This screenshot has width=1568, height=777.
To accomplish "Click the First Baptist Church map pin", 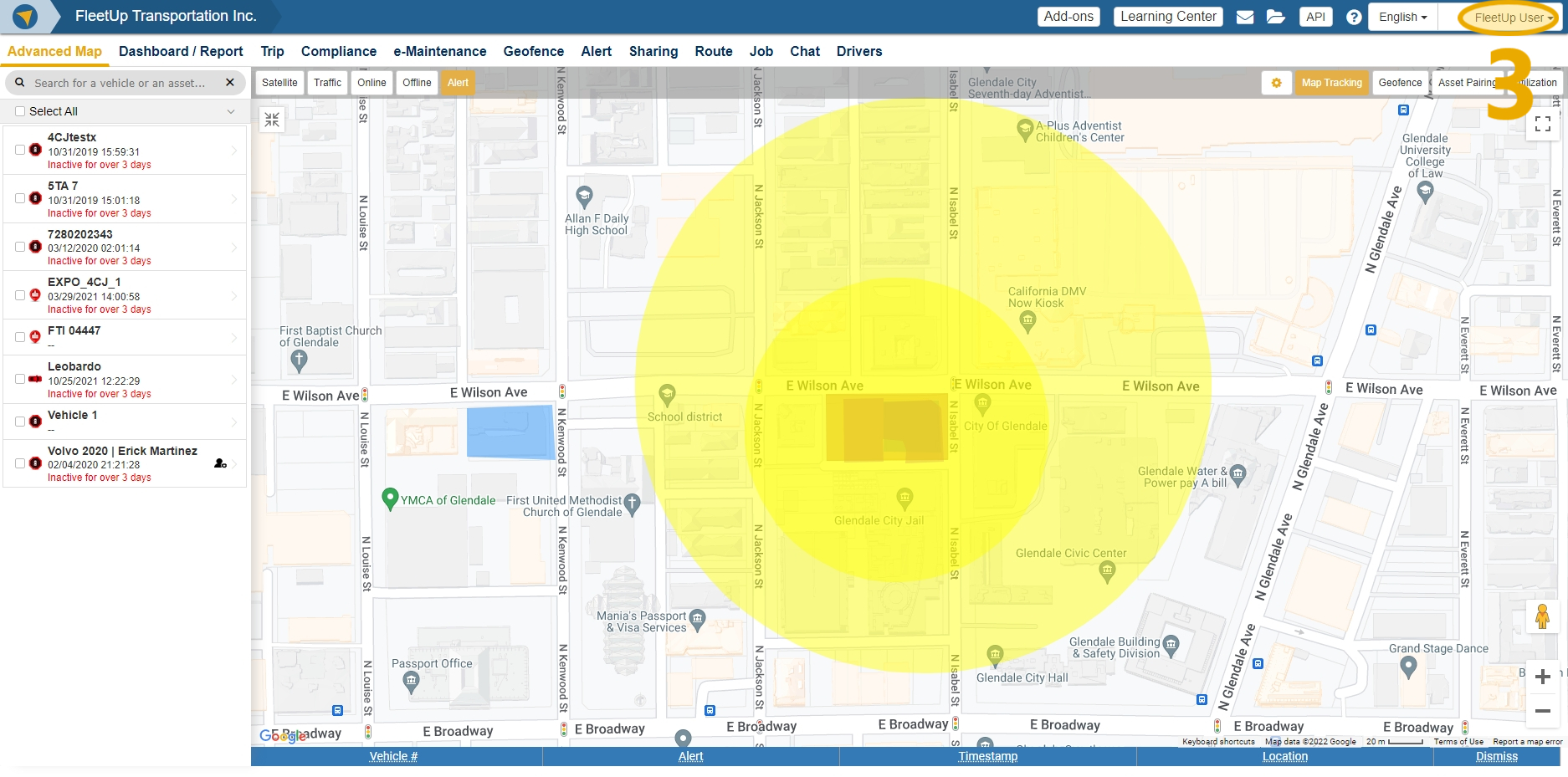I will pyautogui.click(x=299, y=360).
